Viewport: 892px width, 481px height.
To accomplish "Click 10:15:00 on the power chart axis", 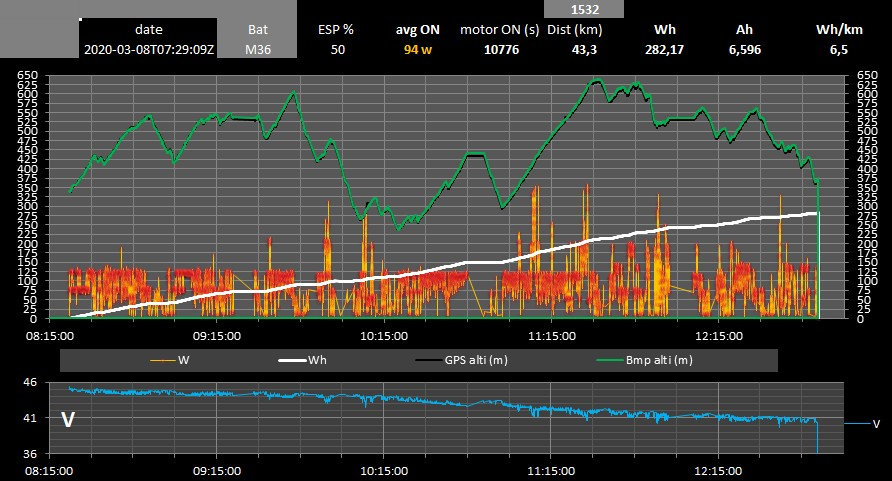I will tap(384, 336).
